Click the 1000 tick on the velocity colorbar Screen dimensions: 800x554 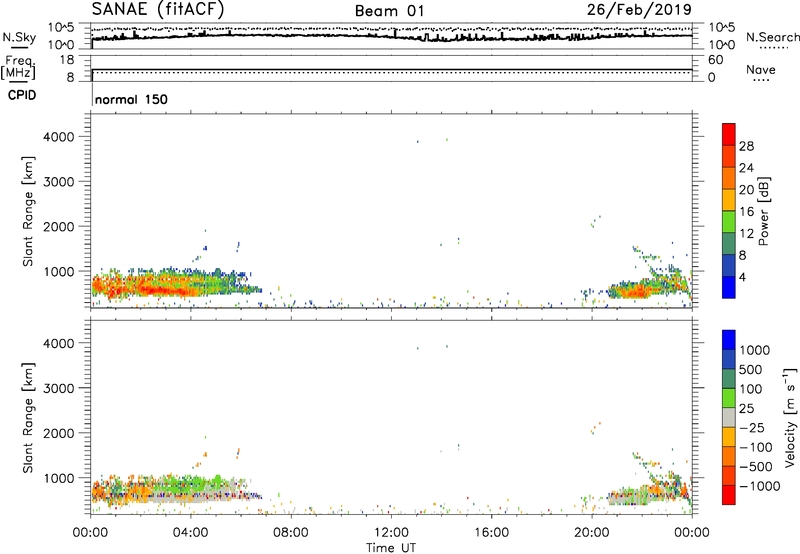click(x=754, y=350)
